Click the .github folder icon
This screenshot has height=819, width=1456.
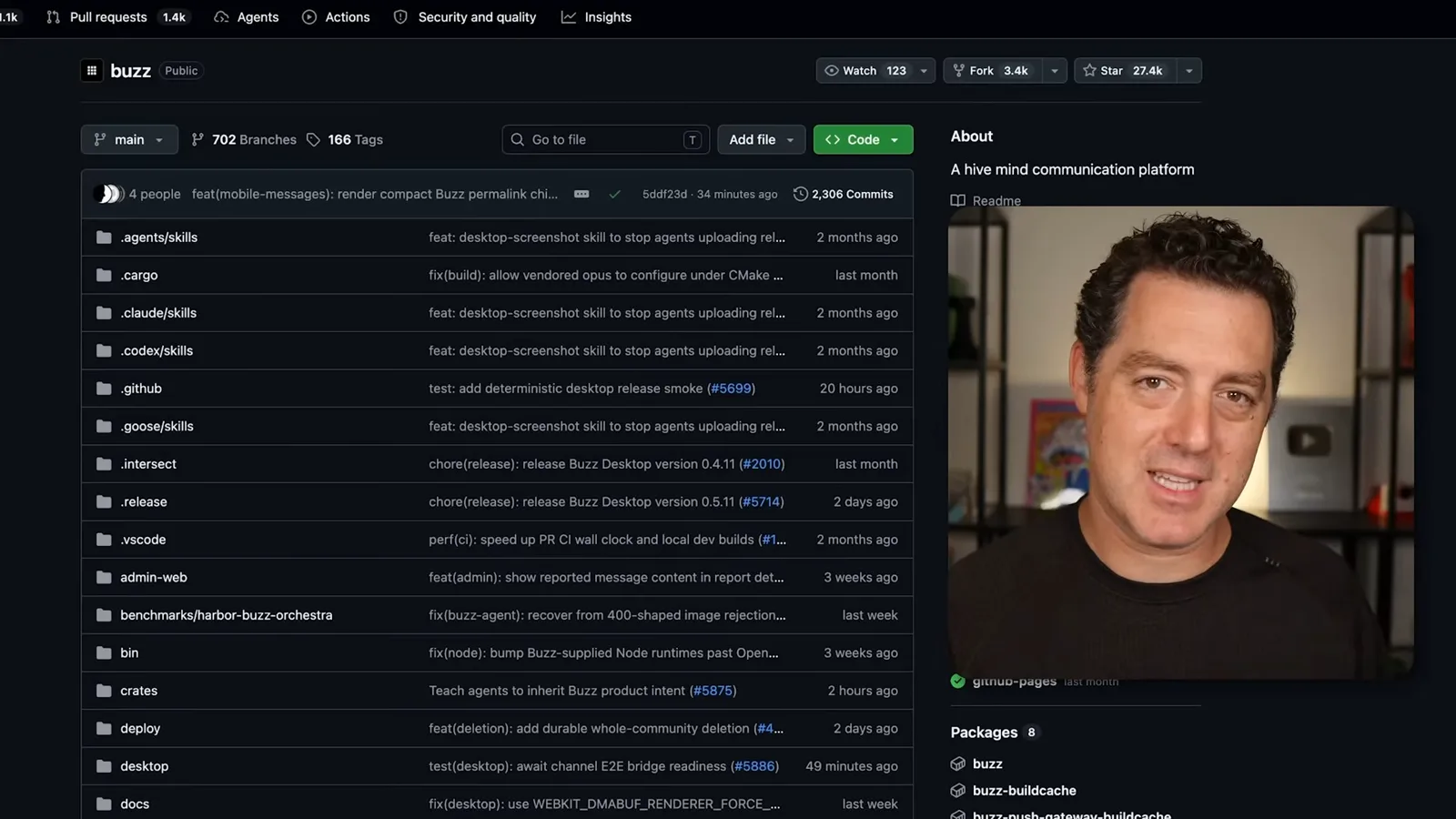click(104, 389)
